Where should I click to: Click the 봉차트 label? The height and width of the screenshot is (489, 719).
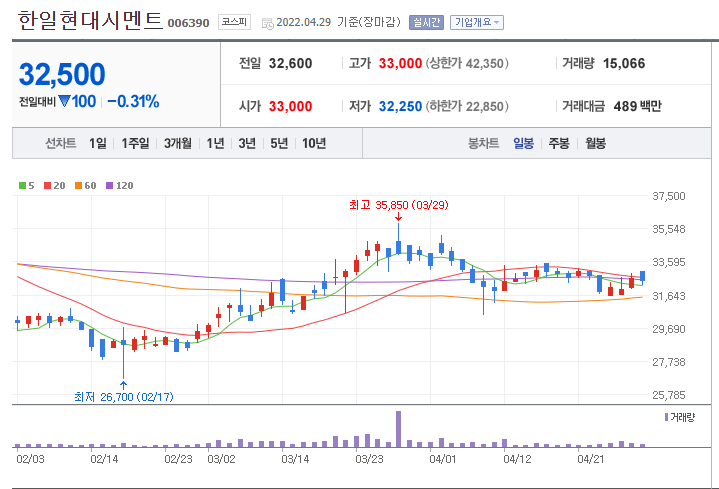click(483, 144)
